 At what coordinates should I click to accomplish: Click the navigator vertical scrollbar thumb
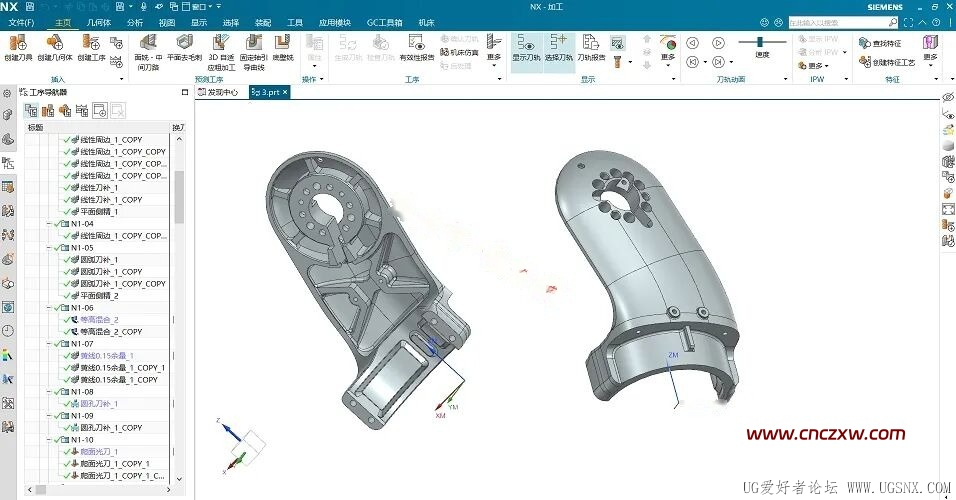(179, 197)
